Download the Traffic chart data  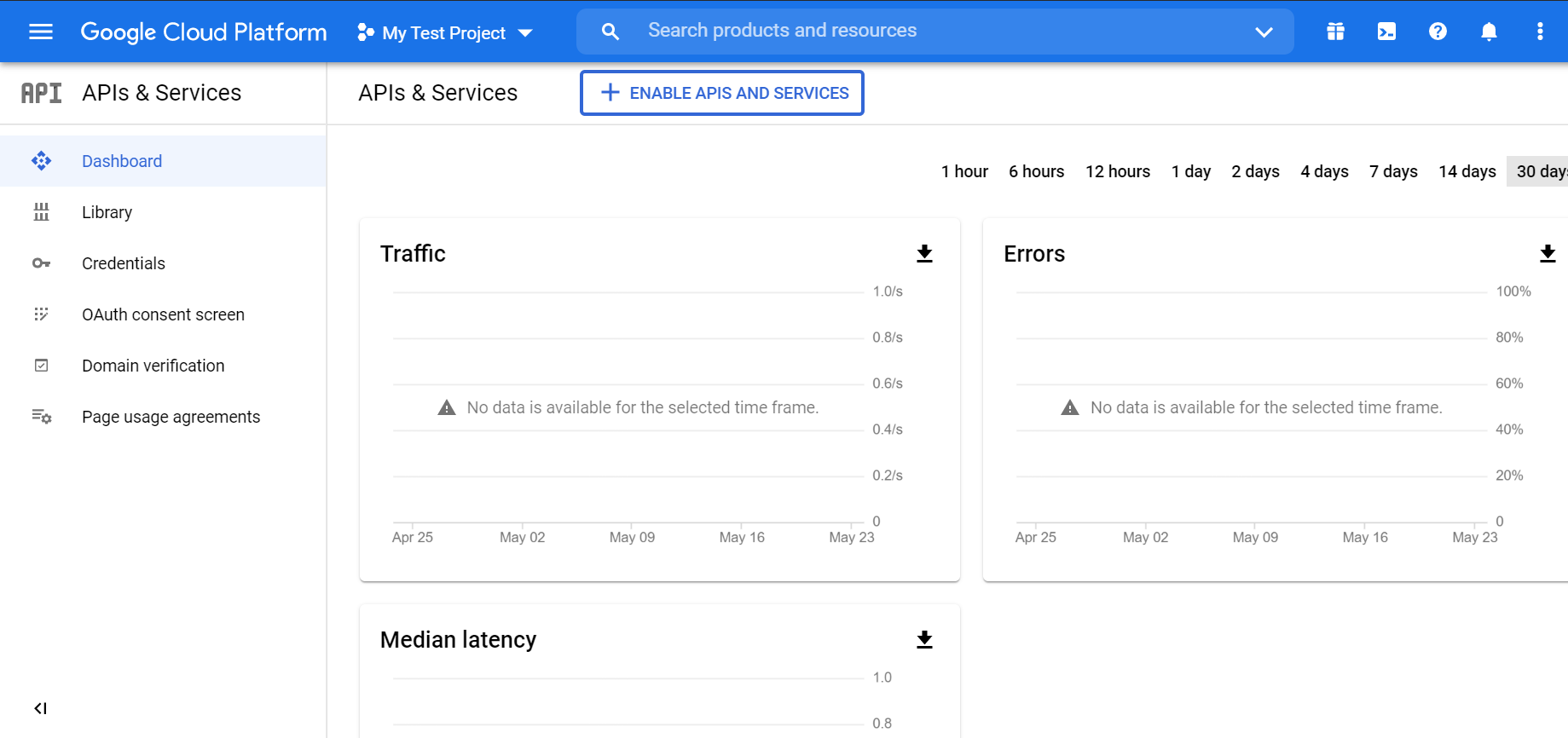[924, 254]
